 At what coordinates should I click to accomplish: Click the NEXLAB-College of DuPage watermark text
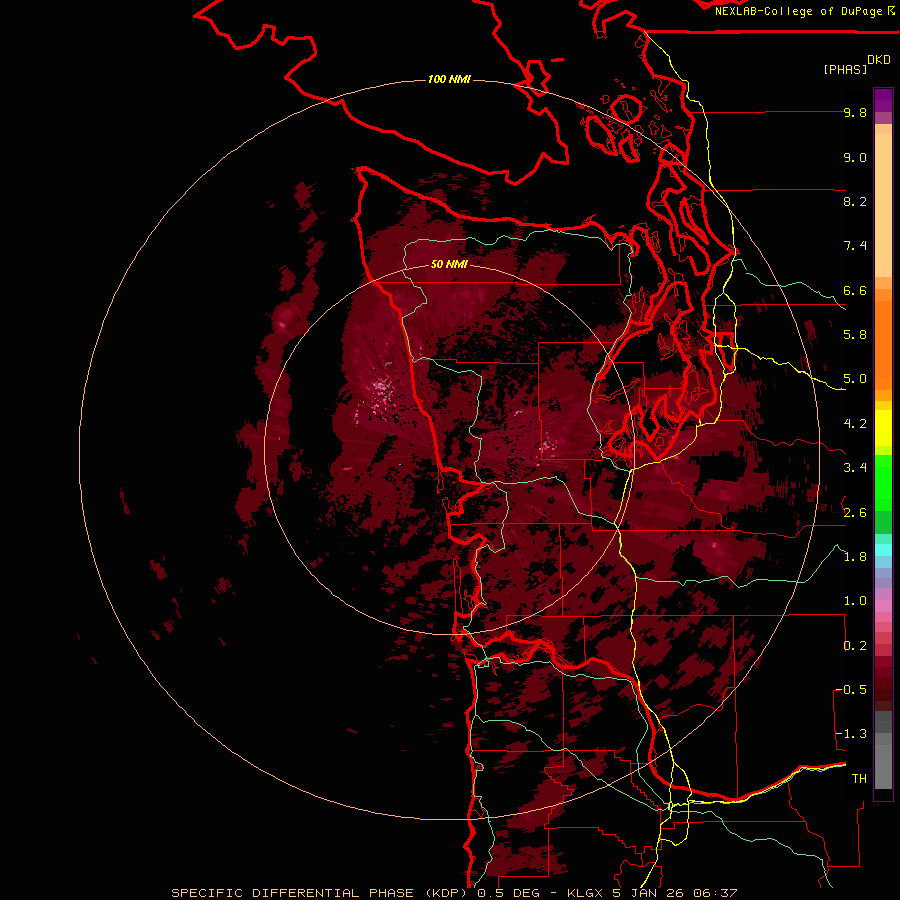point(798,11)
